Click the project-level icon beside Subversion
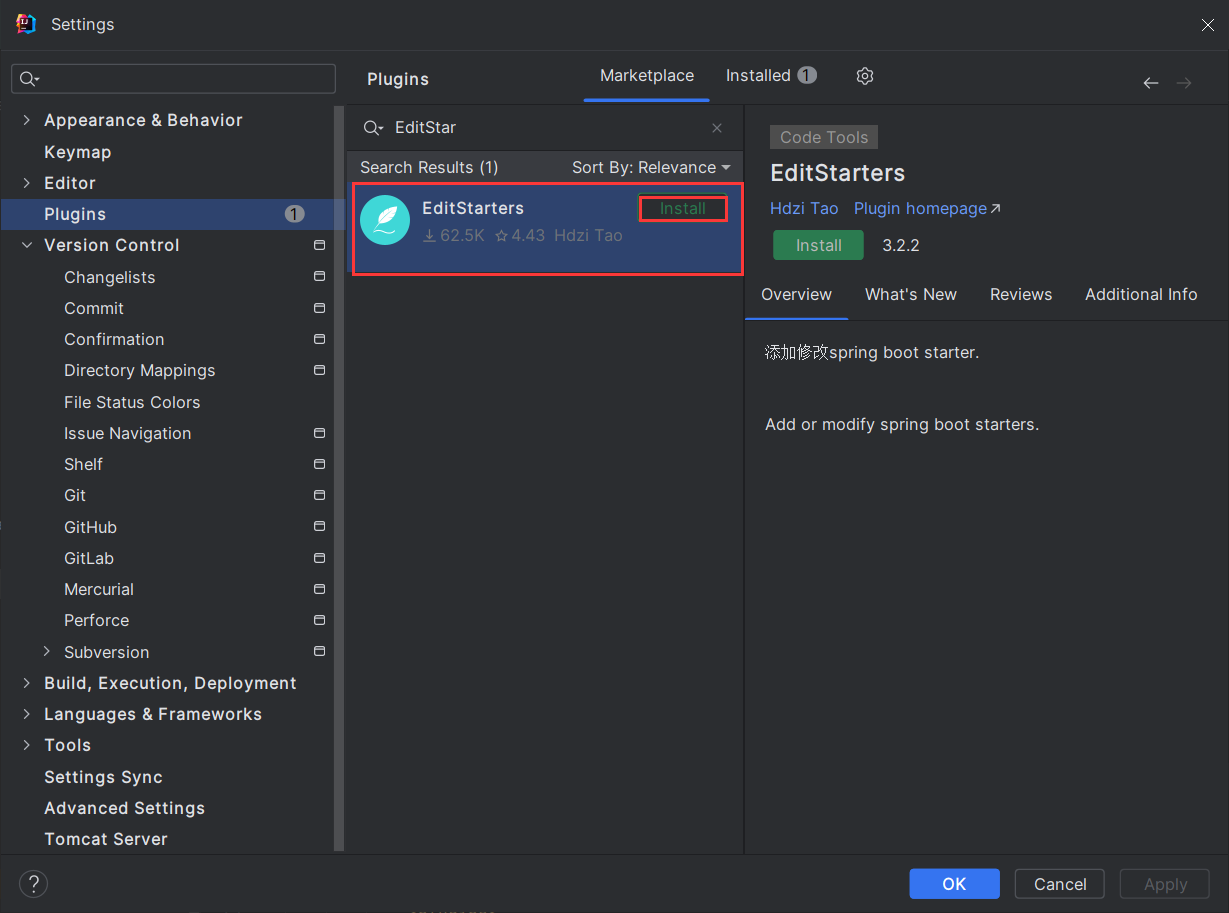 coord(320,652)
